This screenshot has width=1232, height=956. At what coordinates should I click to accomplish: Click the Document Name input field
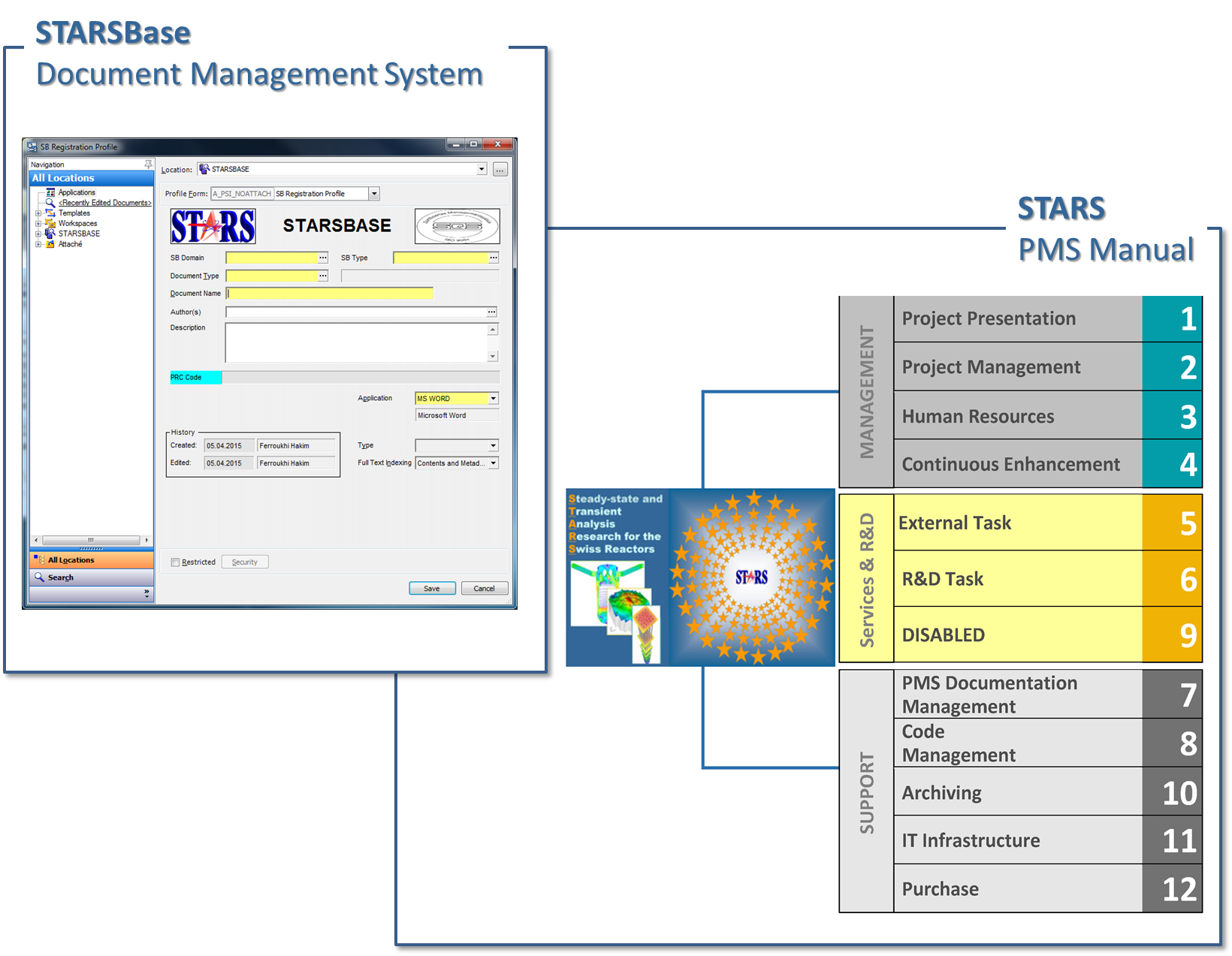tap(330, 294)
